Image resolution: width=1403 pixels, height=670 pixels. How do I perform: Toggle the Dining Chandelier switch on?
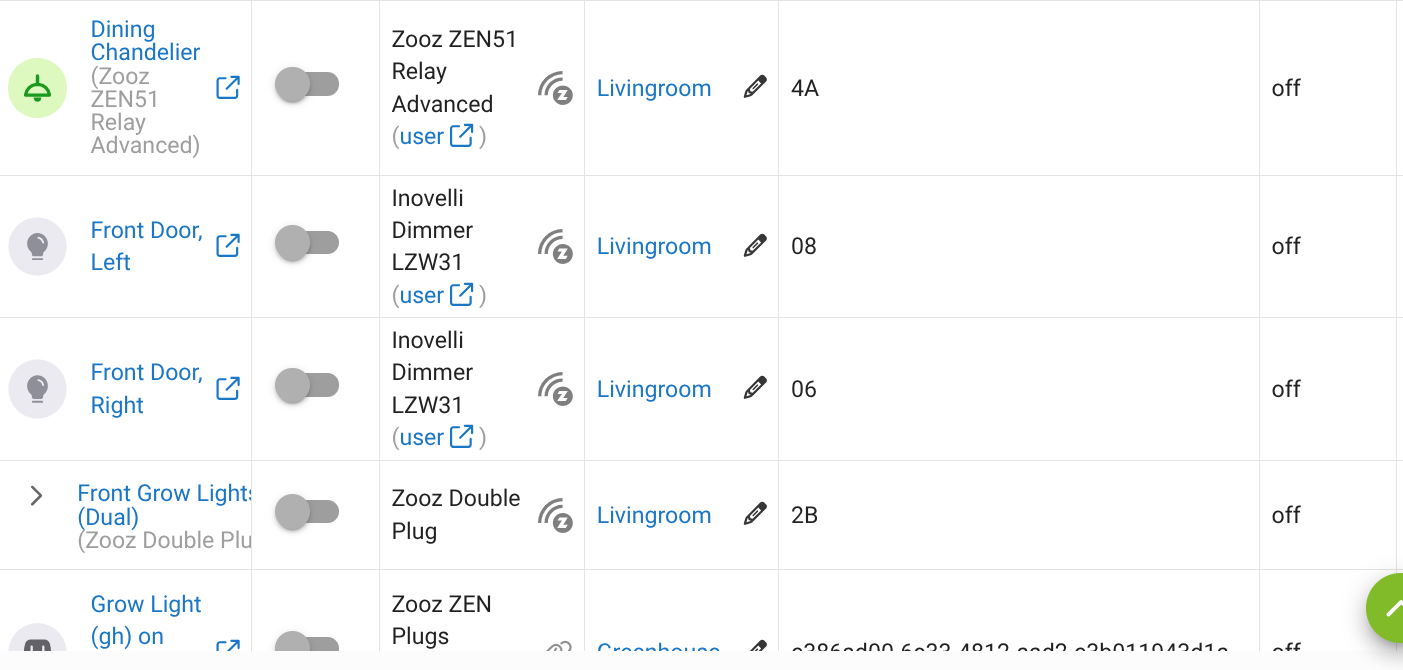(307, 84)
